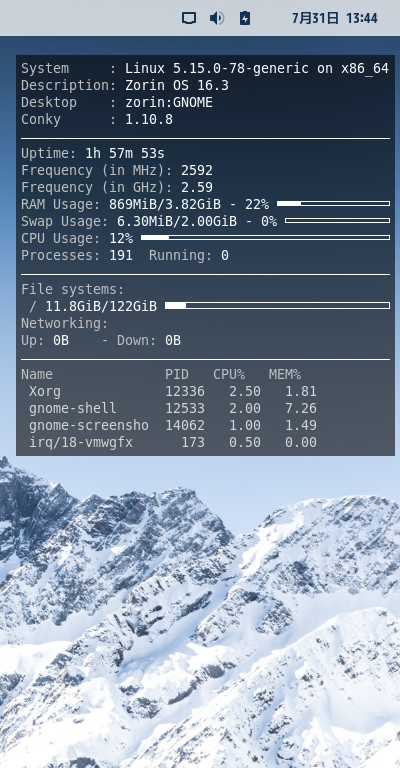The height and width of the screenshot is (768, 400).
Task: Click PID '12533' in the gnome-shell row
Action: tap(185, 408)
